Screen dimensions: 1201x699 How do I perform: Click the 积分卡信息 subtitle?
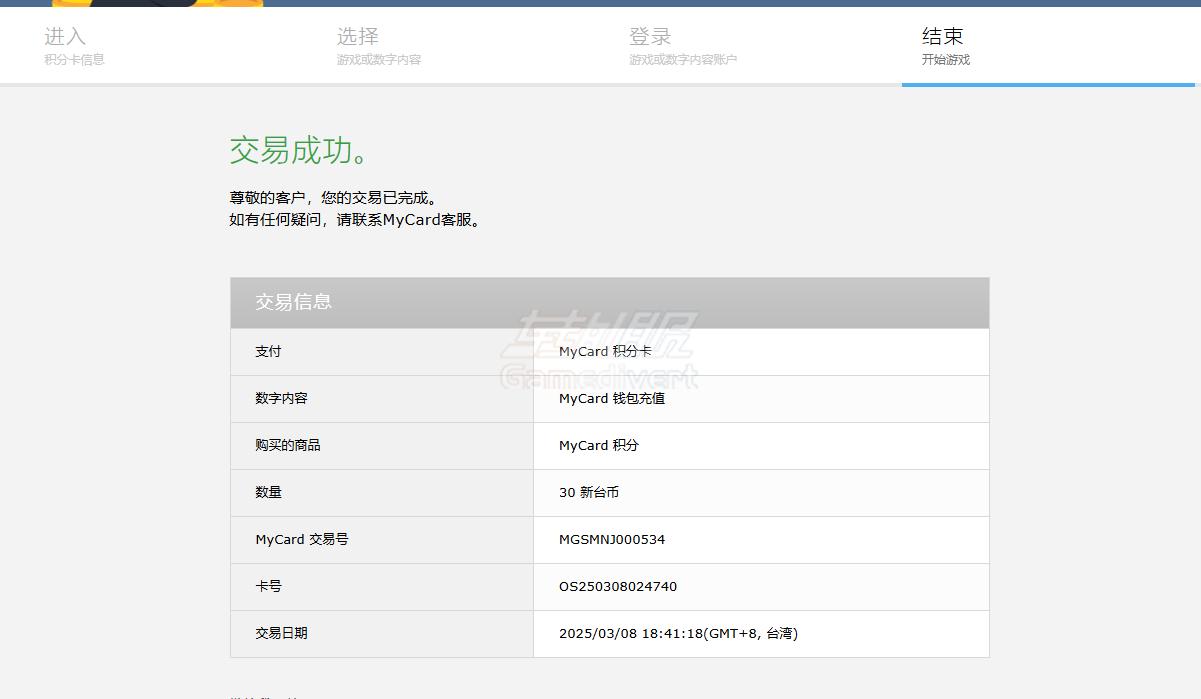(74, 60)
